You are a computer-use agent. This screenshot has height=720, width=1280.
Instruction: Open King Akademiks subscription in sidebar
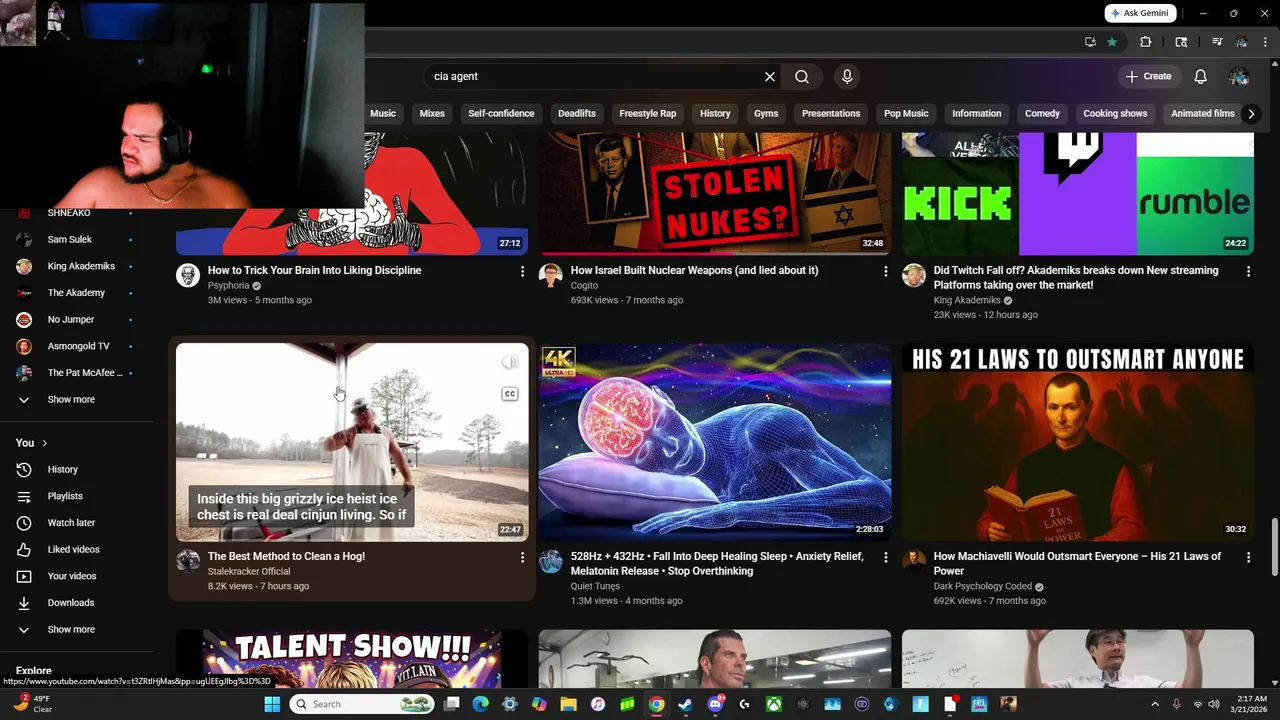(77, 267)
